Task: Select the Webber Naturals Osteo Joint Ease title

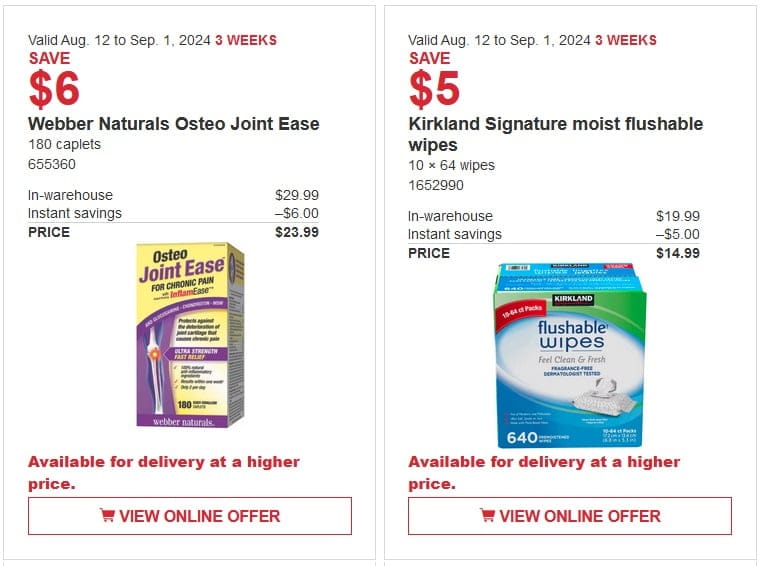Action: (173, 124)
